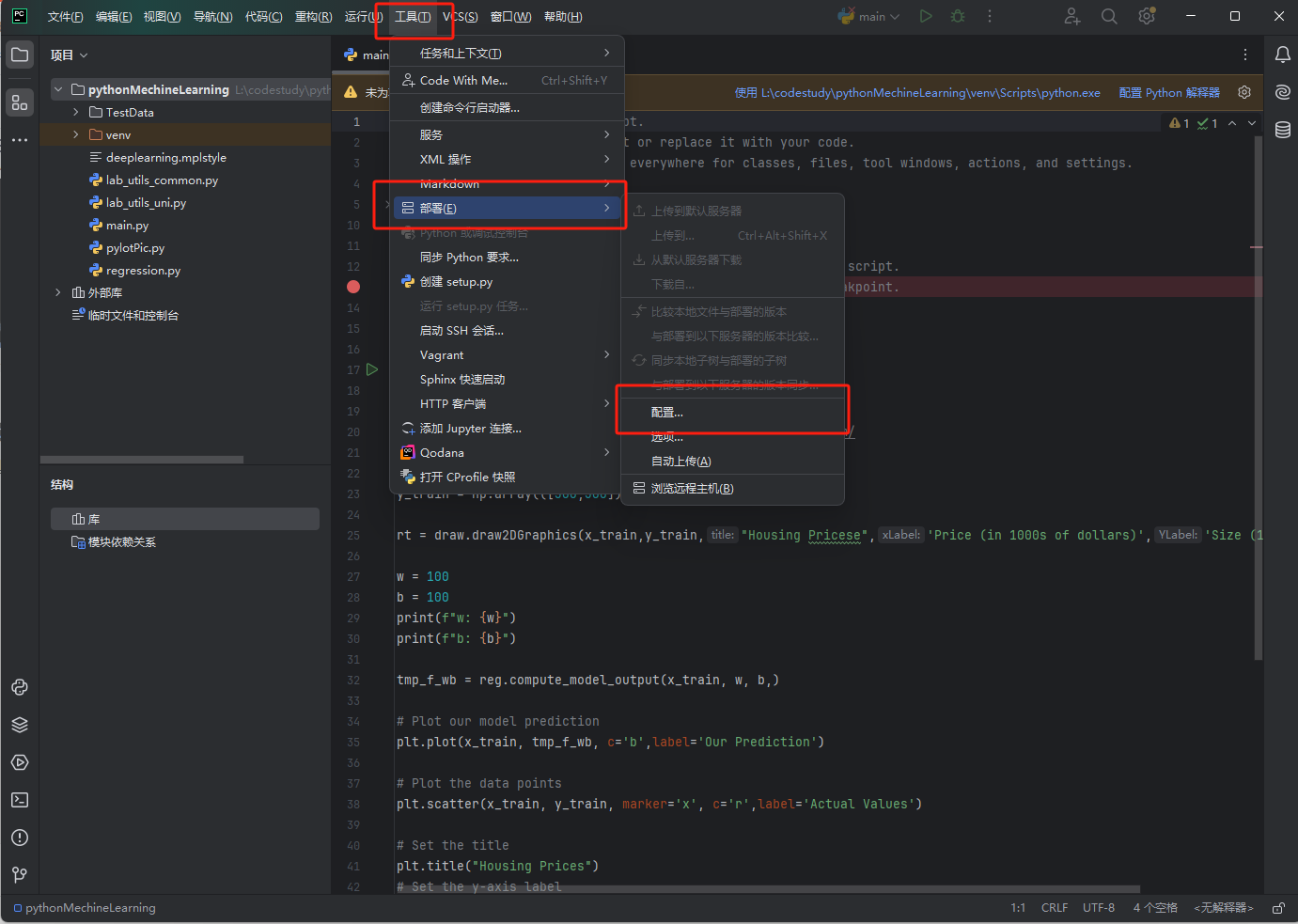
Task: Click the 配置 Python 解释器 link
Action: (1168, 92)
